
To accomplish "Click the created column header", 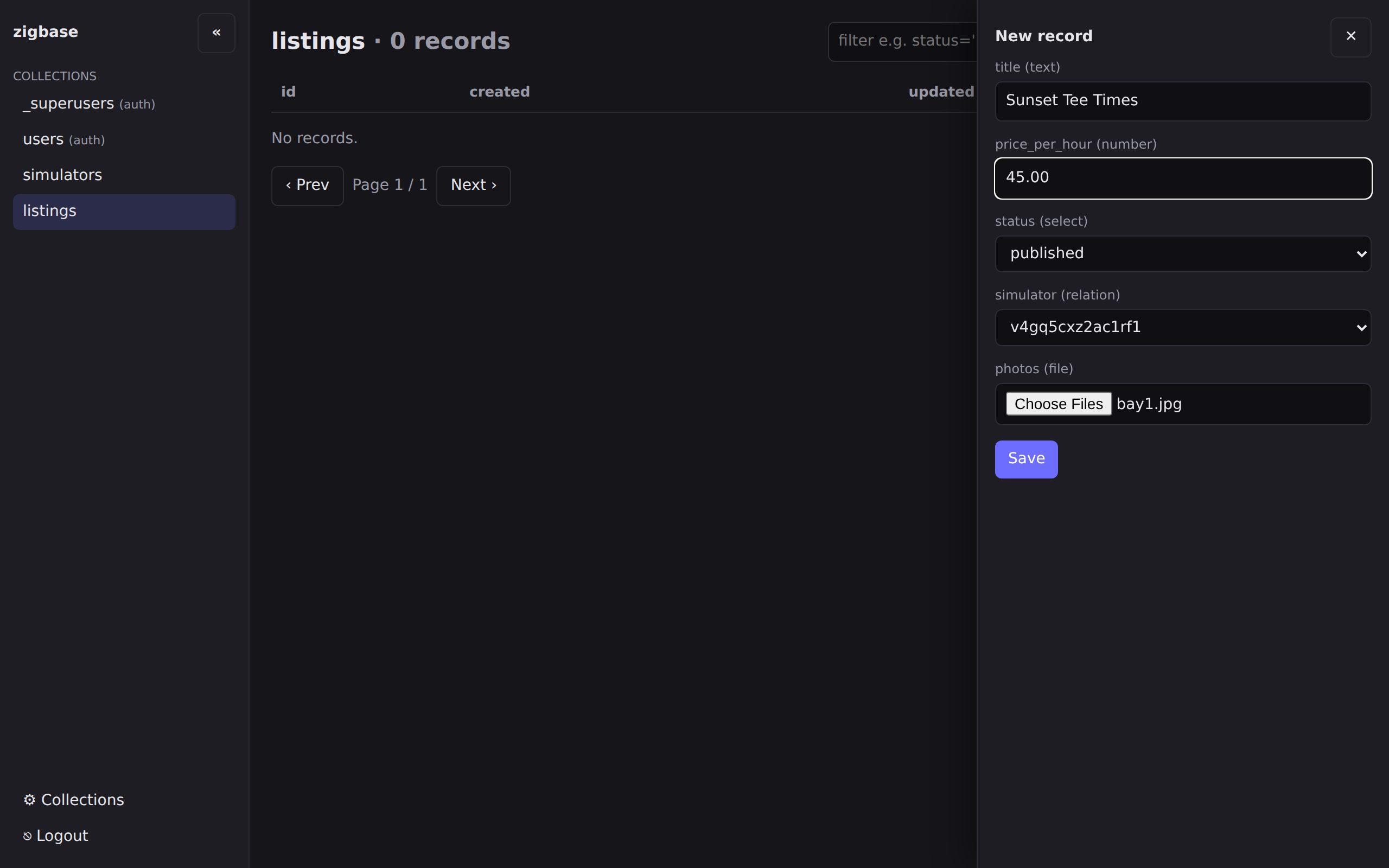I will tap(499, 92).
